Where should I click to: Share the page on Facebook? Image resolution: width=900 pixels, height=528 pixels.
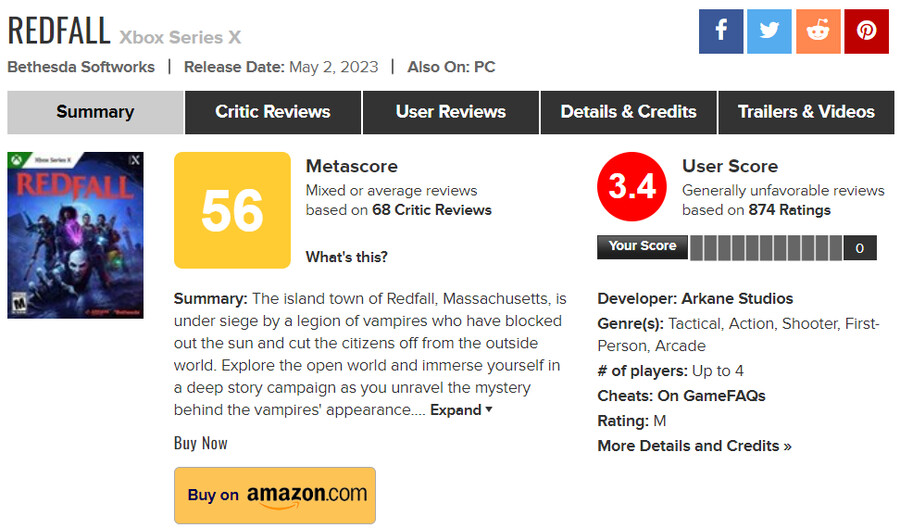pos(721,31)
